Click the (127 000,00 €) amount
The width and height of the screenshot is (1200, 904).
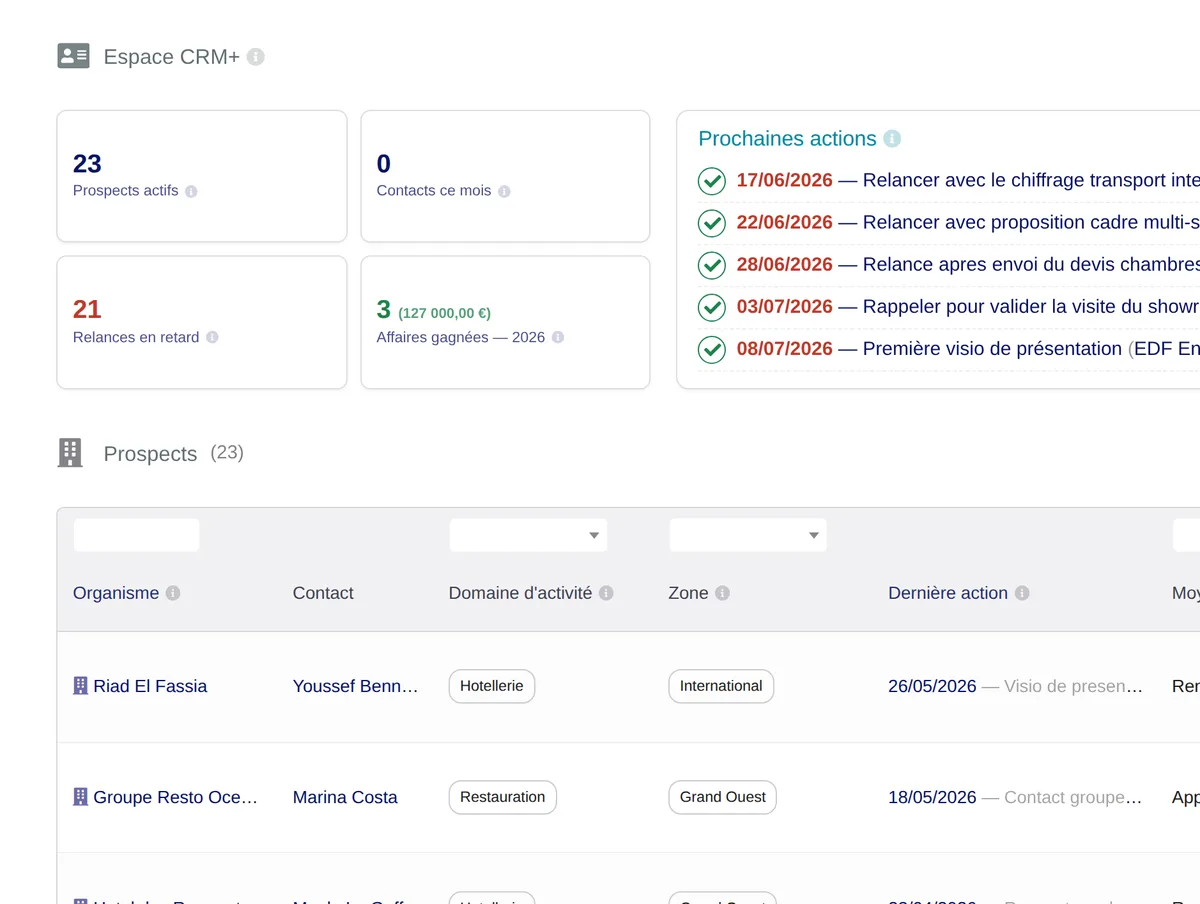pyautogui.click(x=444, y=313)
